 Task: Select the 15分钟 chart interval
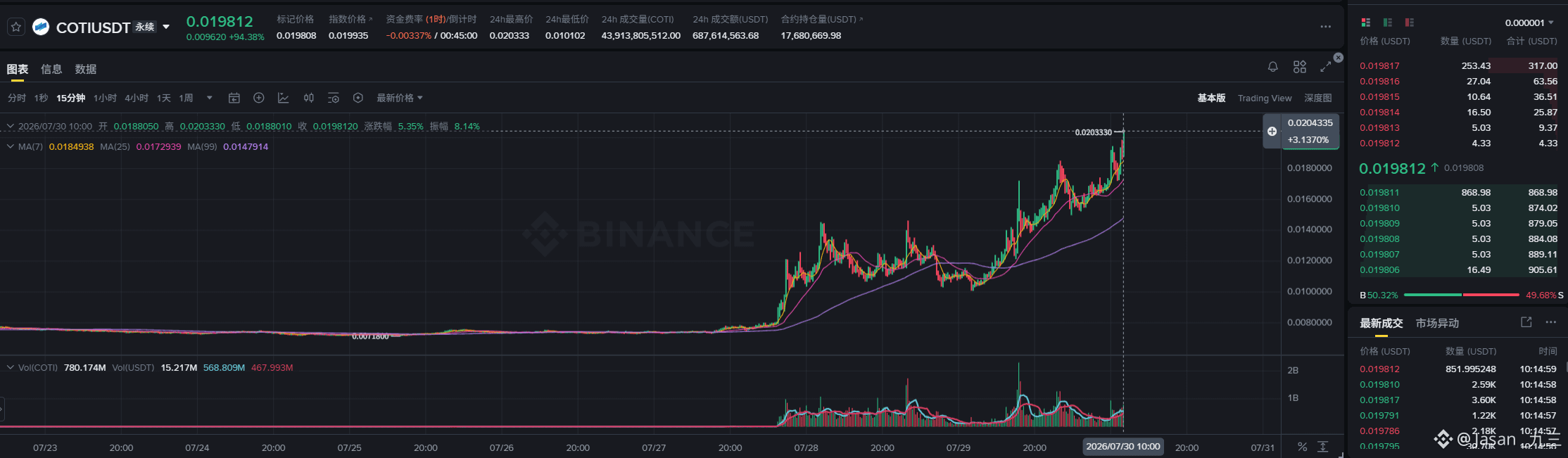(70, 98)
